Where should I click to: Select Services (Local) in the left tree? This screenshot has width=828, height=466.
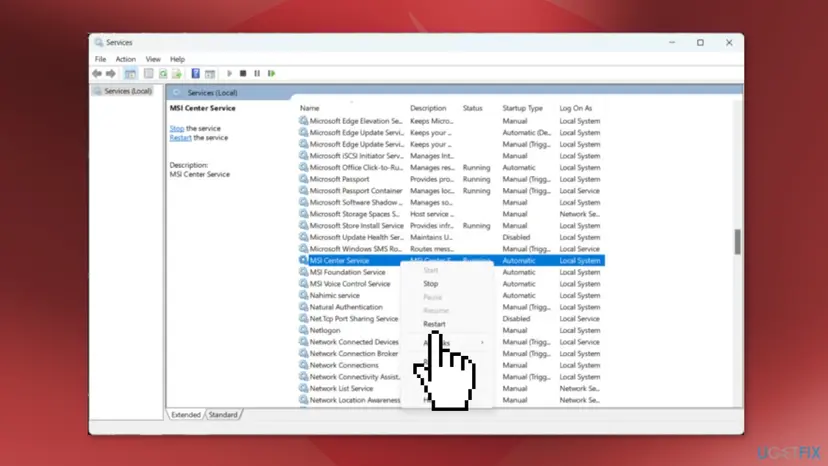pos(127,91)
